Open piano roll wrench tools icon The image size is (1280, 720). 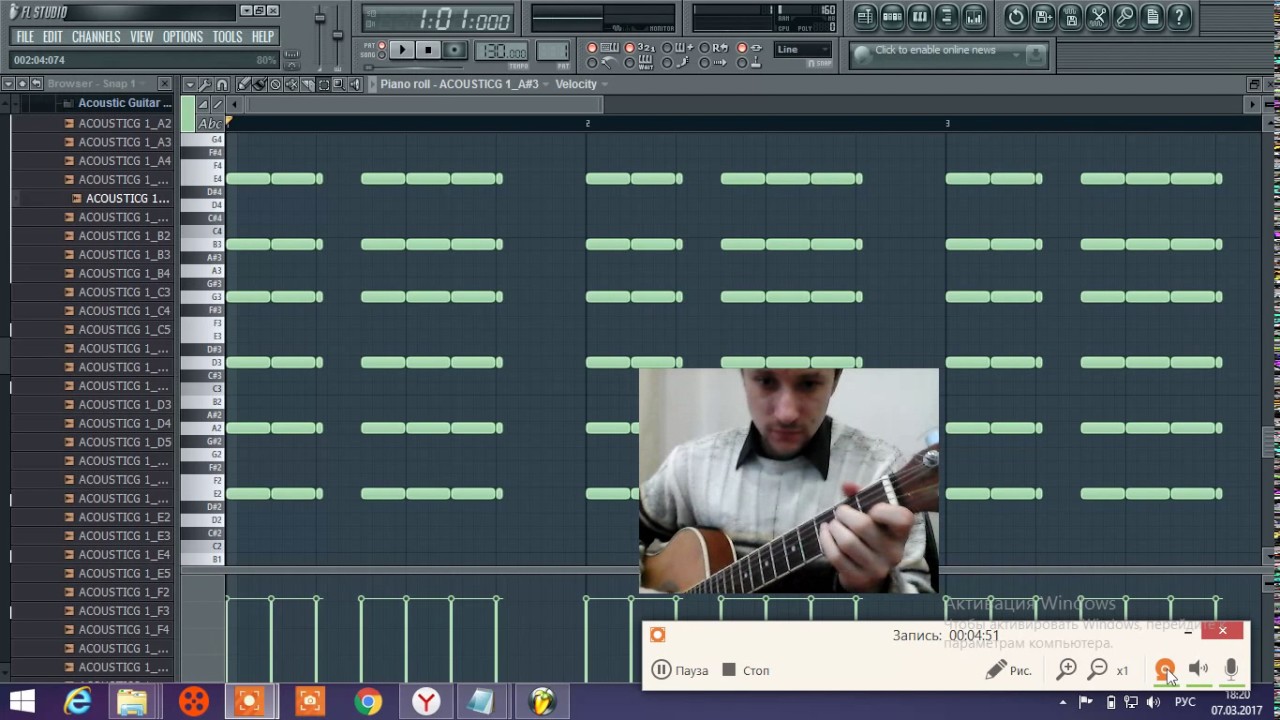tap(206, 84)
